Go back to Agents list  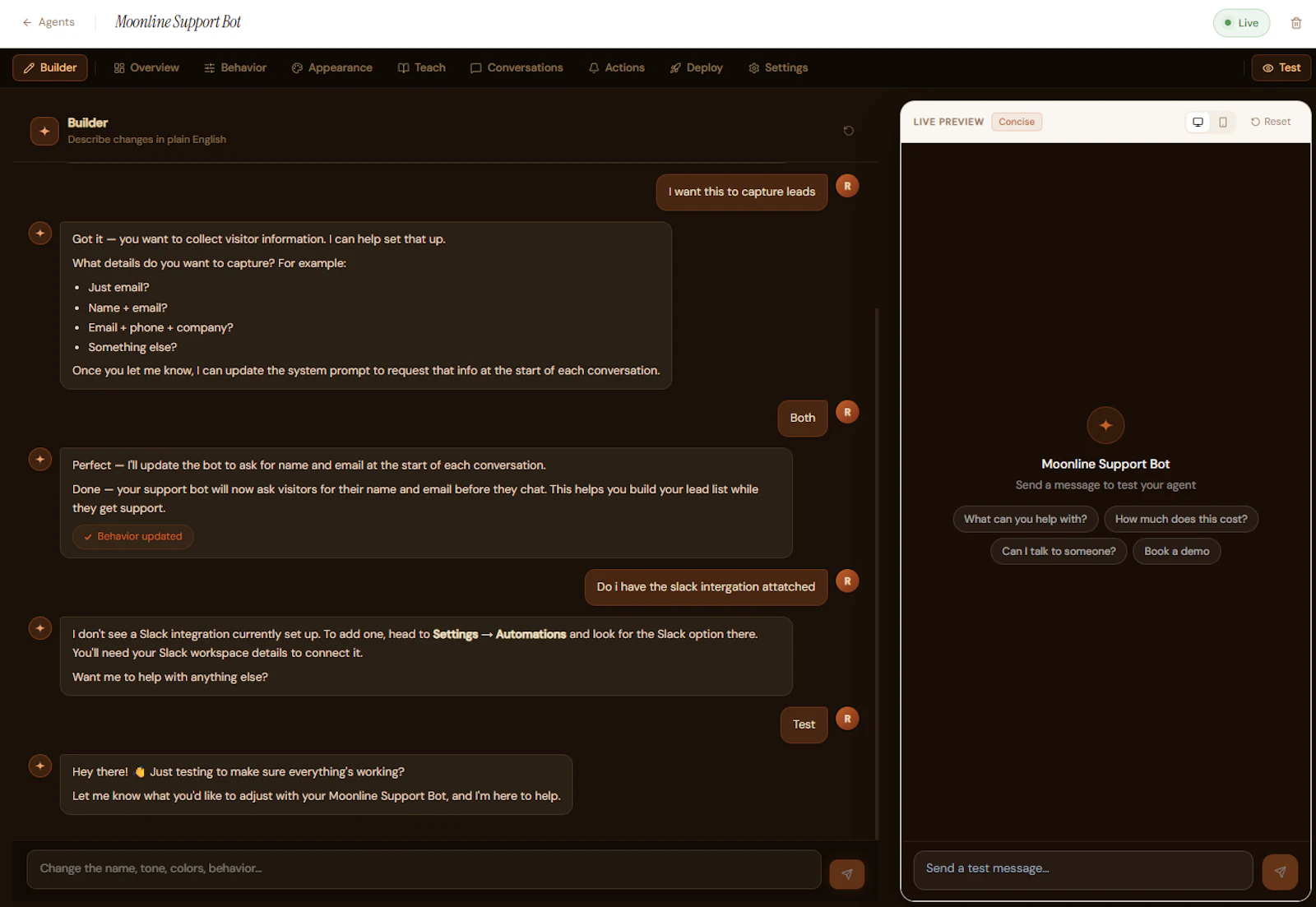(x=49, y=22)
